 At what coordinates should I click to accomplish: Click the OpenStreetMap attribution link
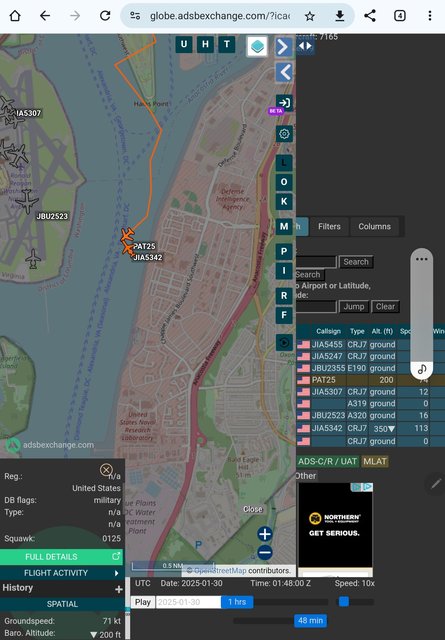[x=220, y=571]
